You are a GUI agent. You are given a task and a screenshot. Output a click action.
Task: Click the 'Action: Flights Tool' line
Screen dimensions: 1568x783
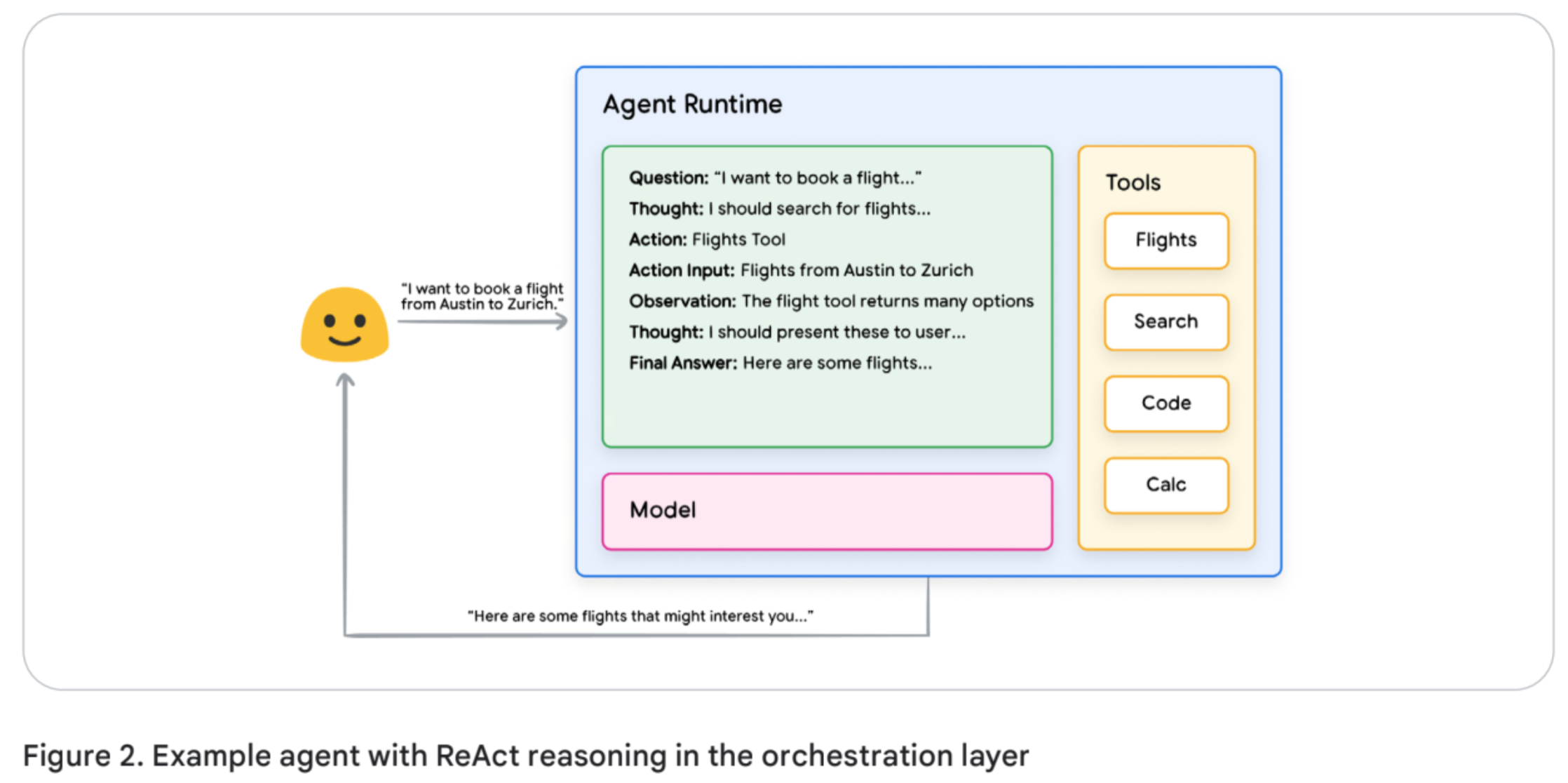(706, 240)
